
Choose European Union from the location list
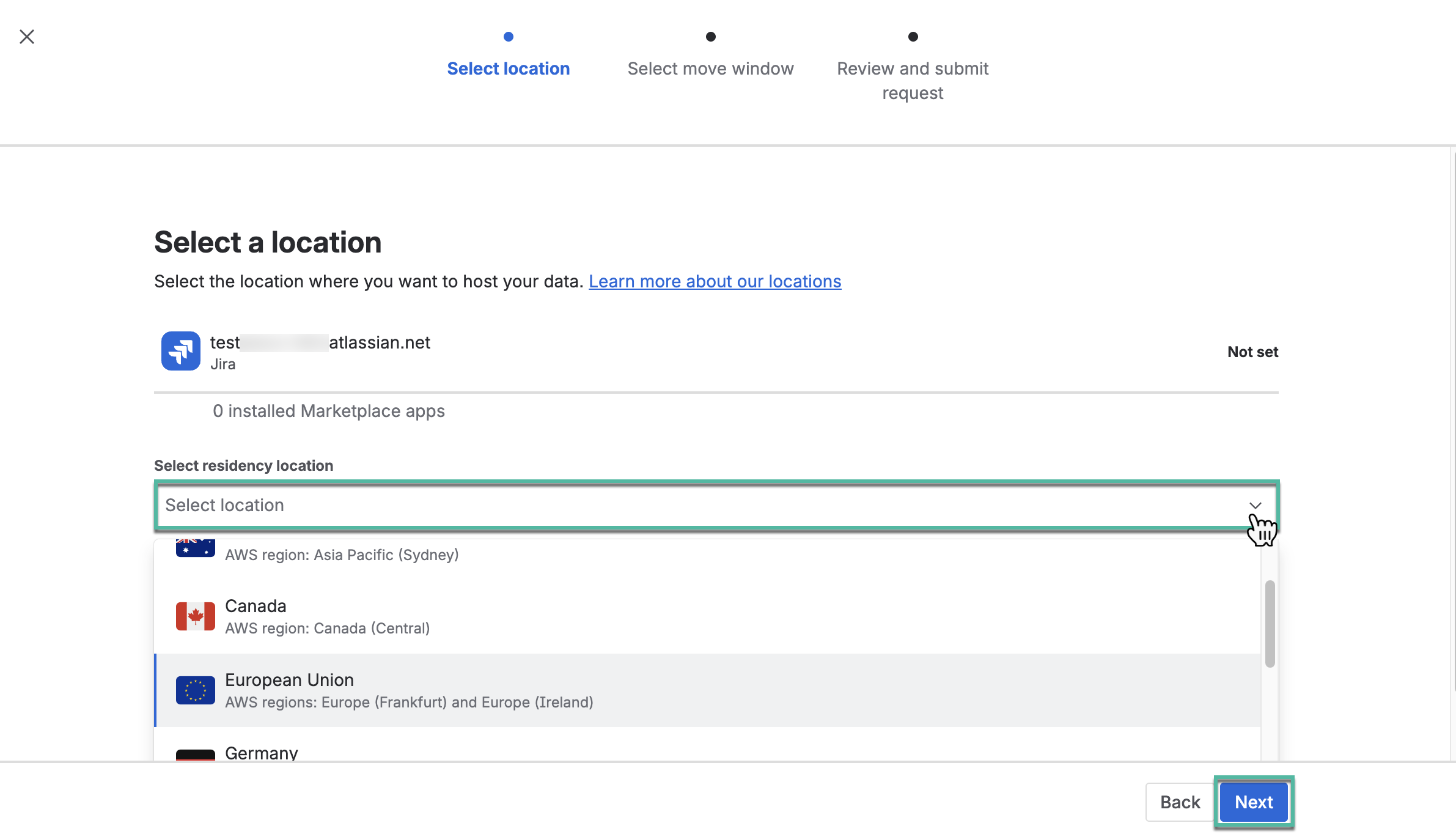[707, 690]
